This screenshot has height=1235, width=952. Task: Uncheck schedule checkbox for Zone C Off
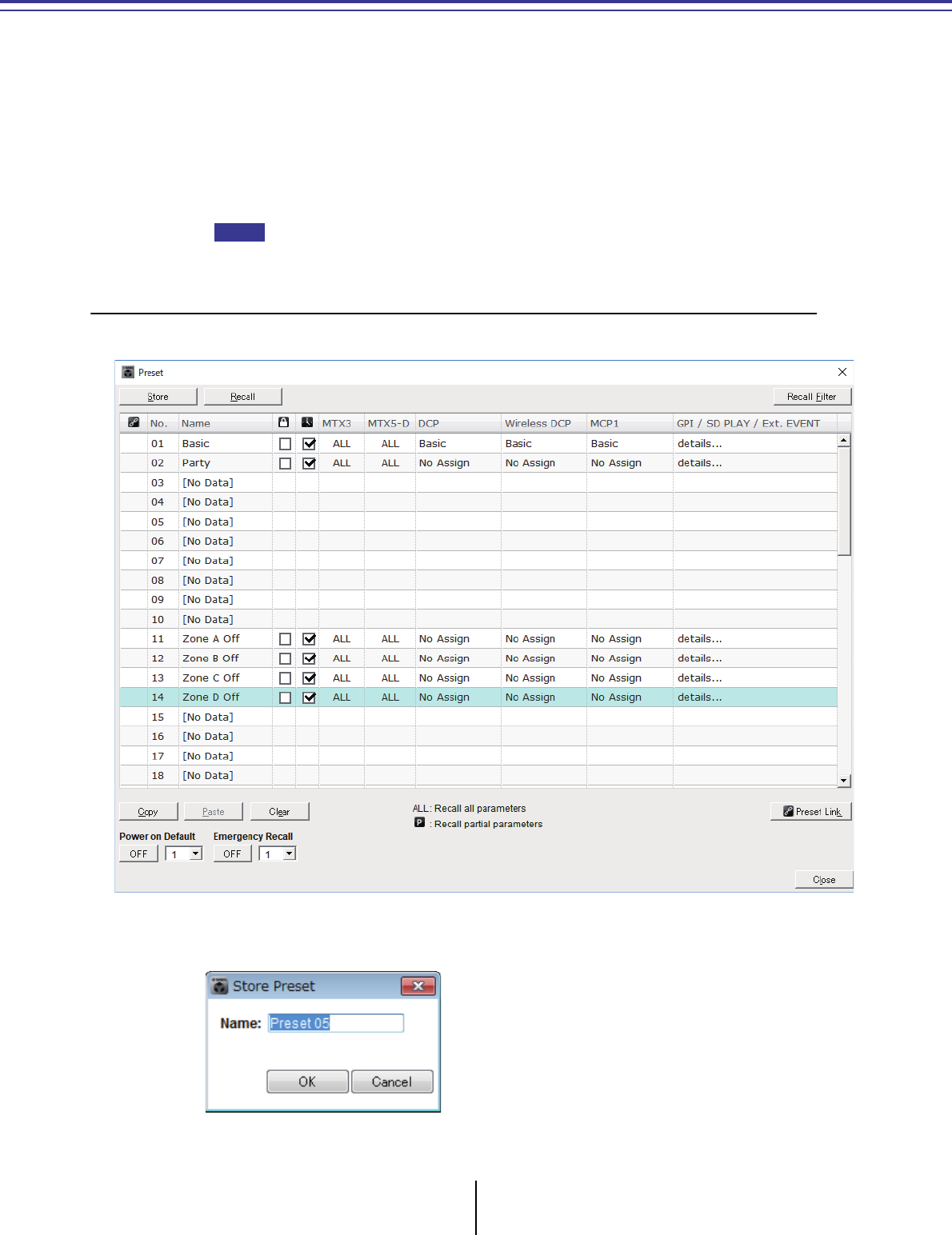(x=309, y=678)
